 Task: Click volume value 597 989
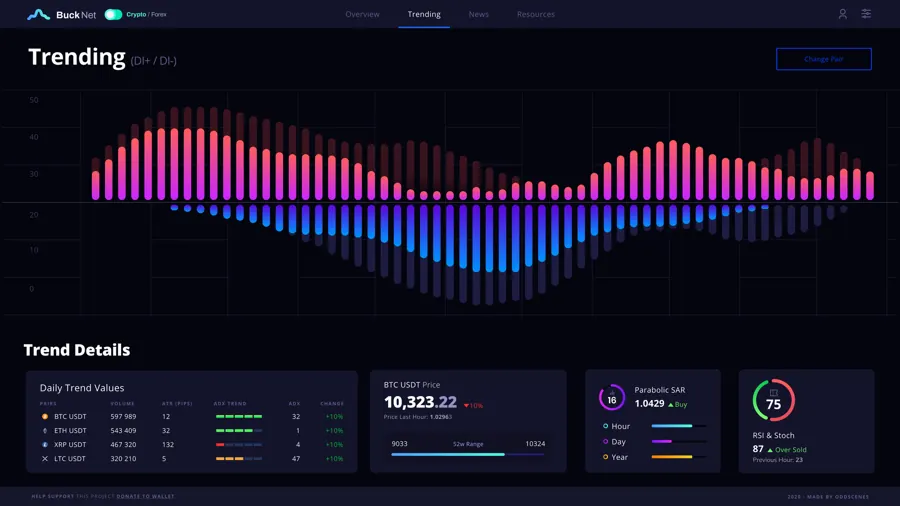tap(123, 417)
